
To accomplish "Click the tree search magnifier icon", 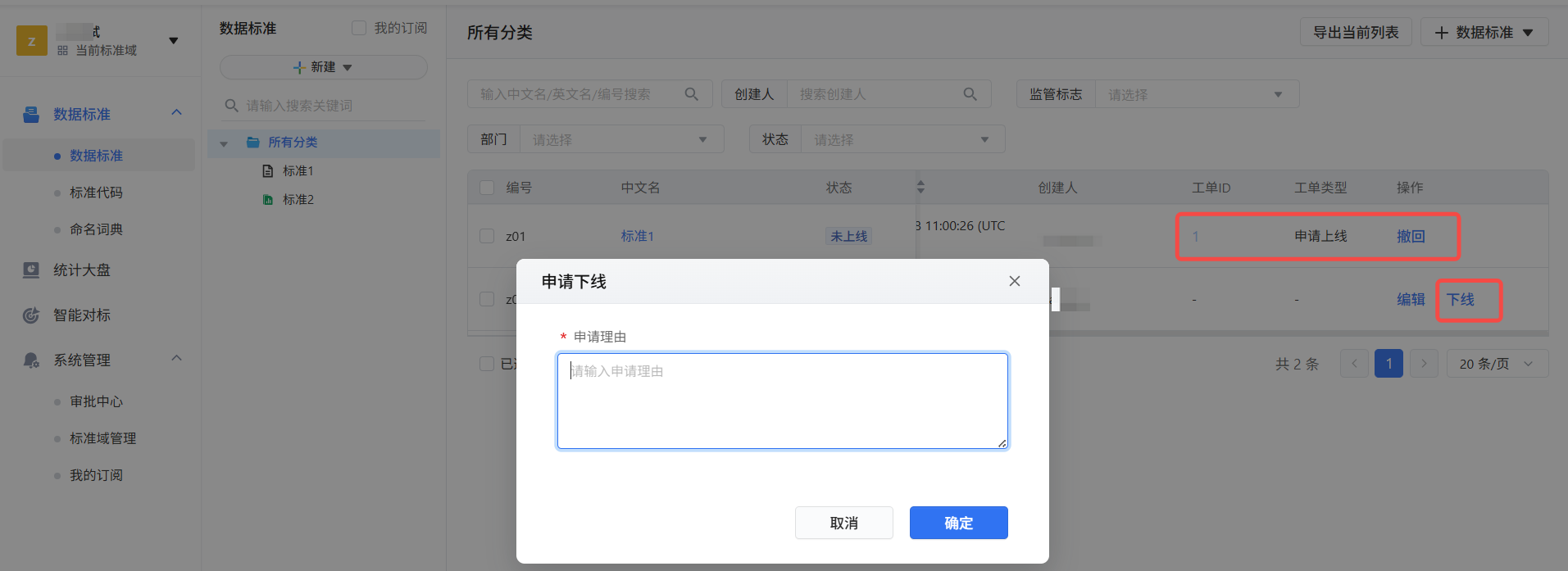I will coord(232,106).
